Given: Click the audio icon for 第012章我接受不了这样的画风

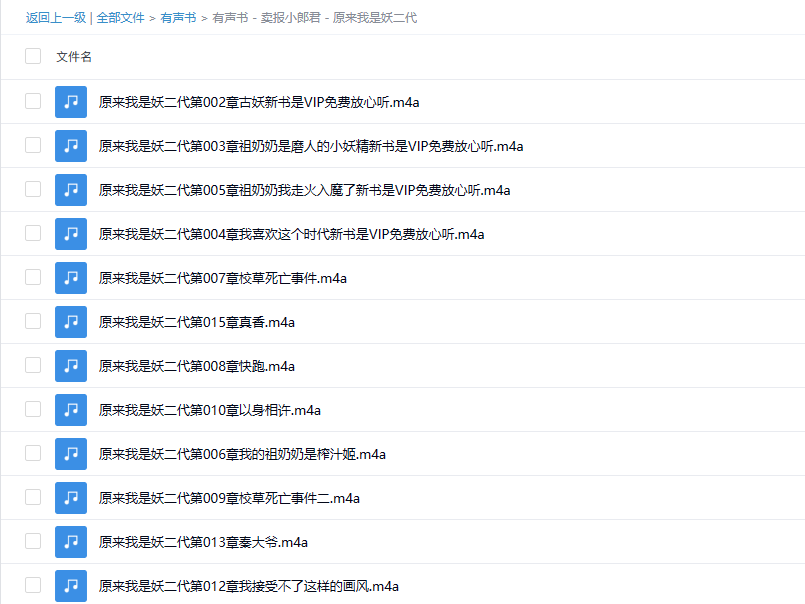Looking at the screenshot, I should click(x=71, y=585).
